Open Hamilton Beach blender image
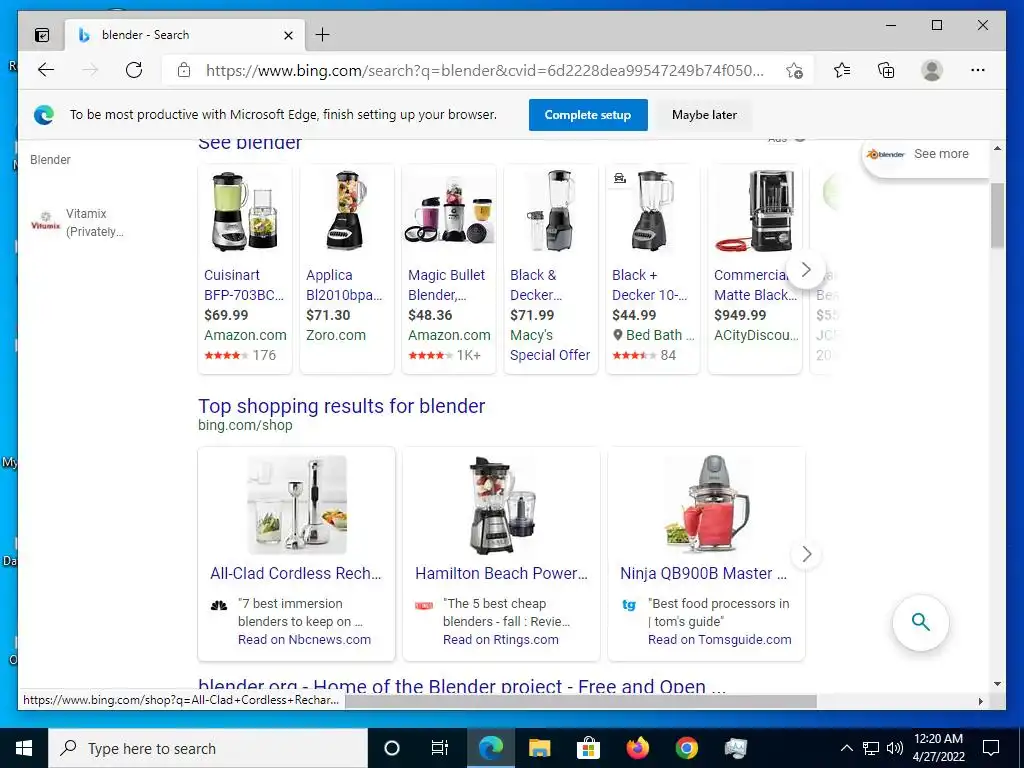The image size is (1024, 768). (x=502, y=505)
